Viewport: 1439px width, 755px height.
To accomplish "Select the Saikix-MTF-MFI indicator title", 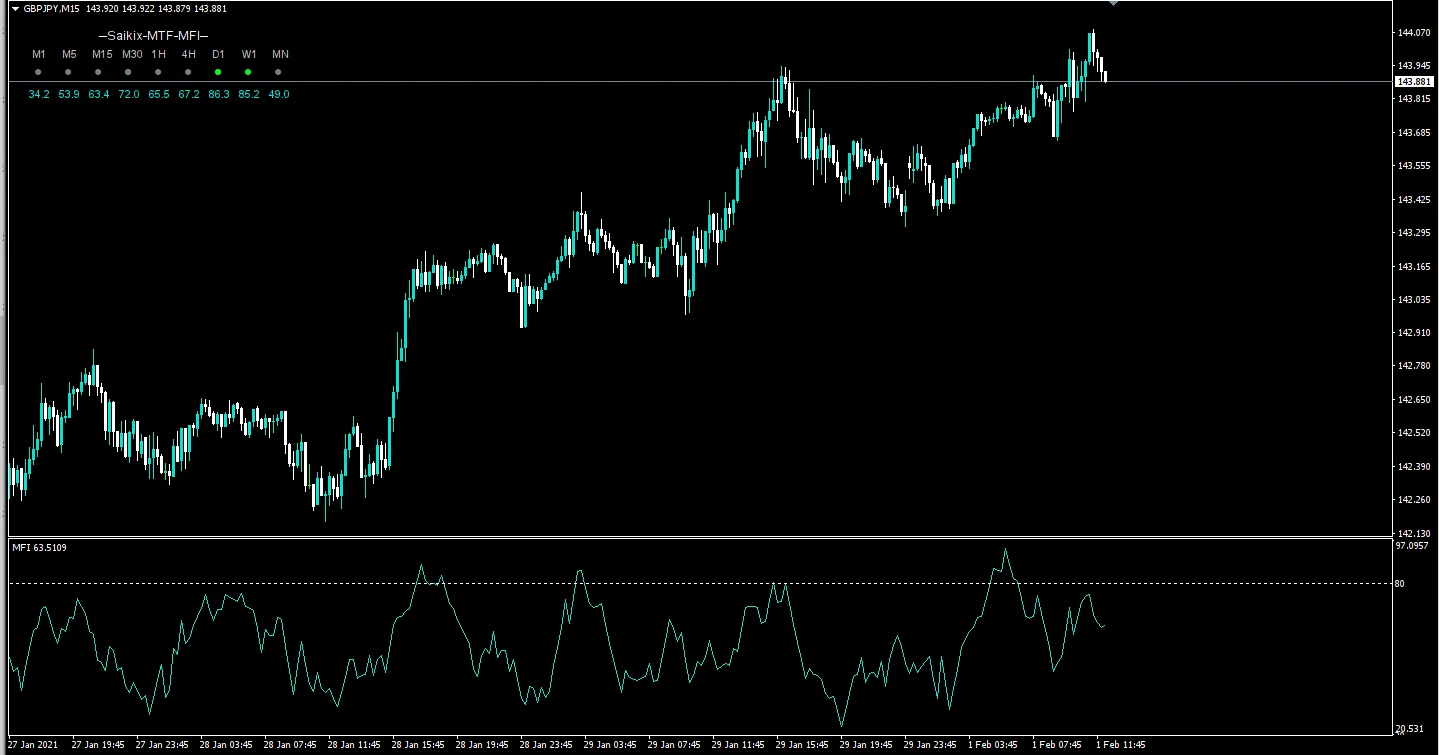I will pos(153,35).
